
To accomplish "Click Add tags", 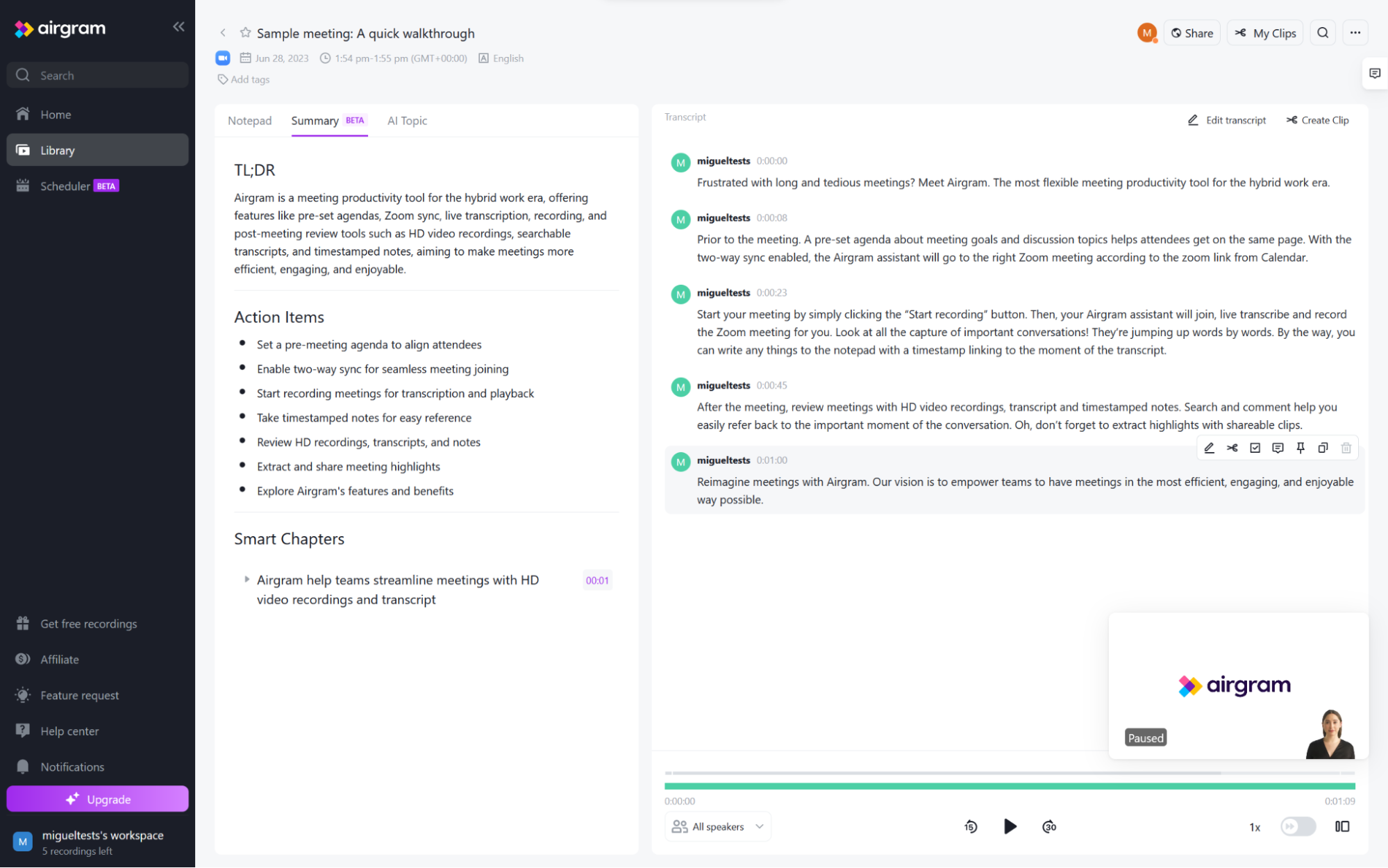I will click(244, 79).
